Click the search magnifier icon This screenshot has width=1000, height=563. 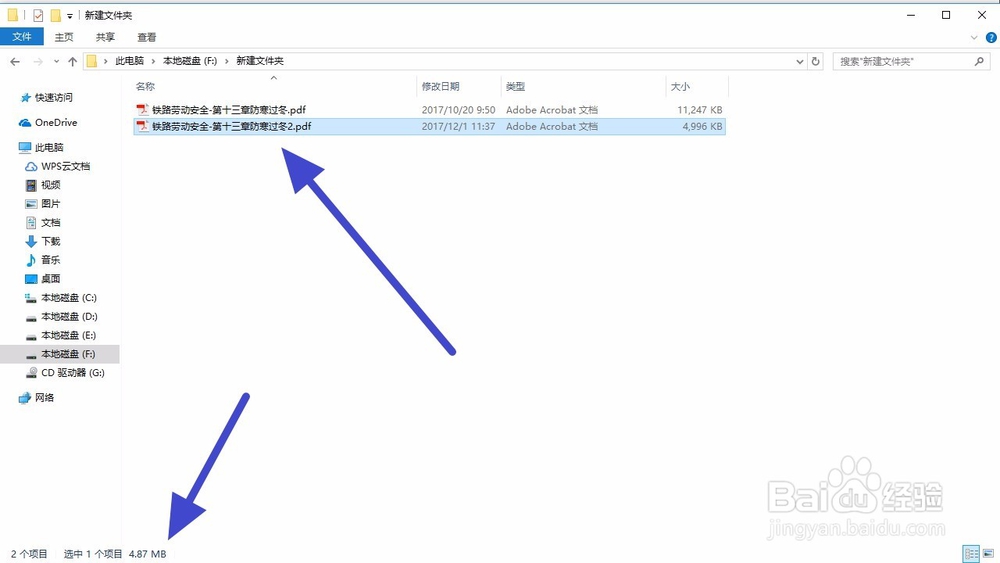click(x=980, y=61)
